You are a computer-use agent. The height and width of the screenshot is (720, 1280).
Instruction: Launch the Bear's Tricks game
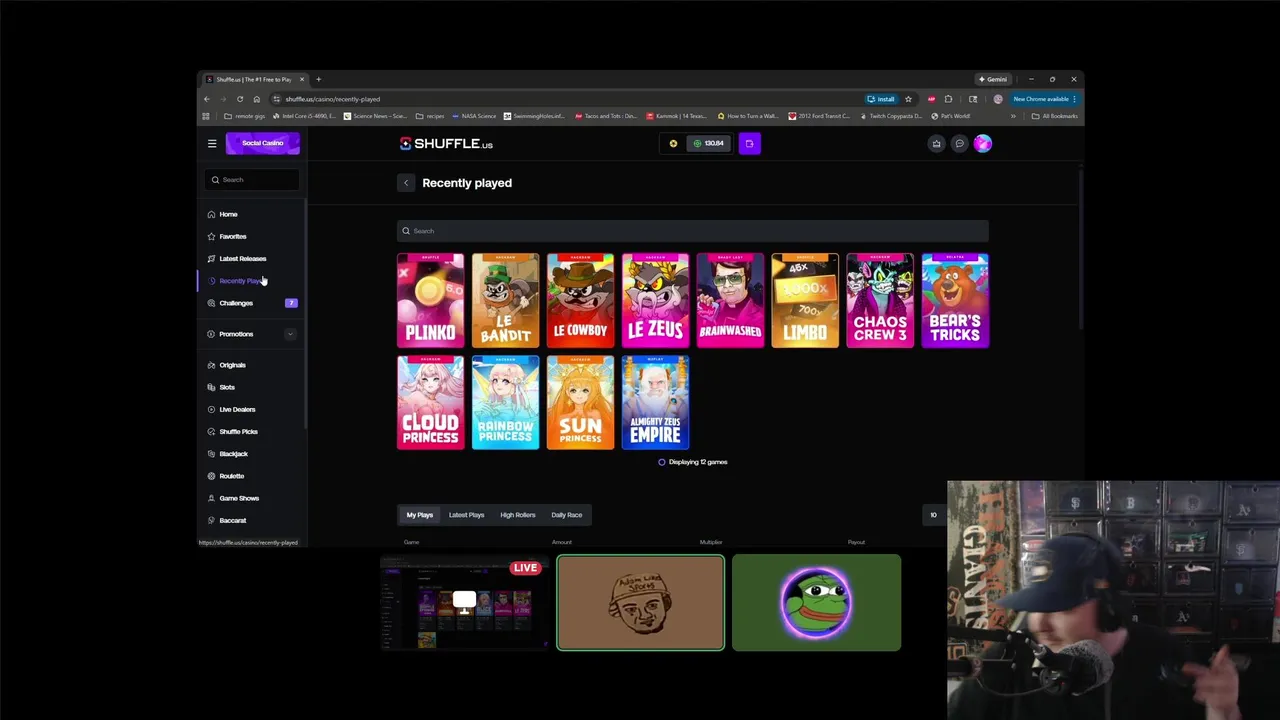point(955,301)
